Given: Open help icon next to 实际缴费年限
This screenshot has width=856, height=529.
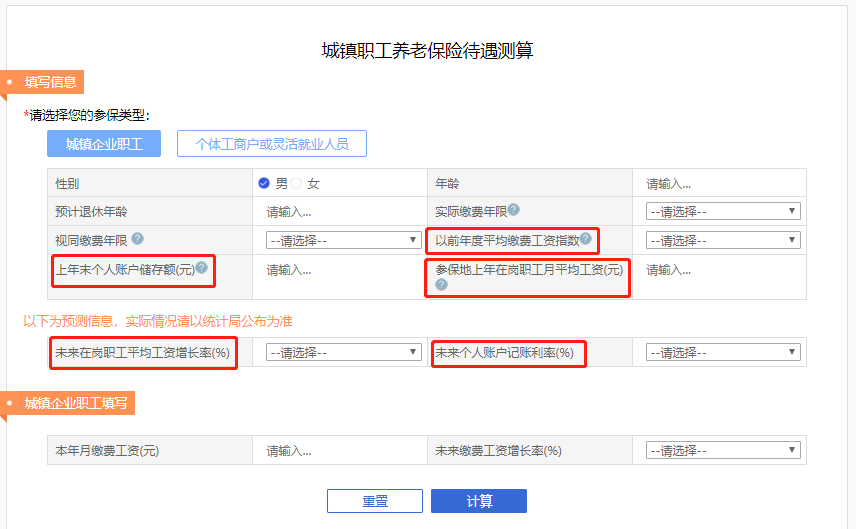Looking at the screenshot, I should 514,210.
